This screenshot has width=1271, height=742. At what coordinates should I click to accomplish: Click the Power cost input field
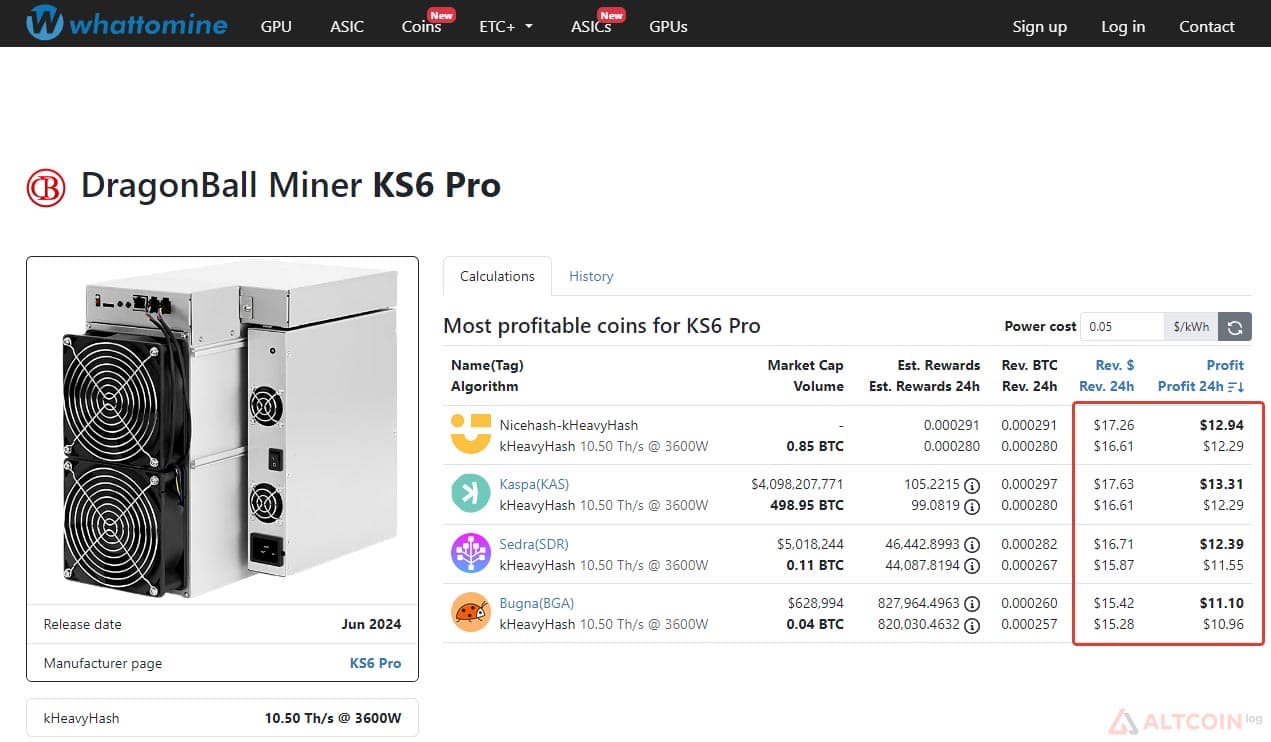1123,326
